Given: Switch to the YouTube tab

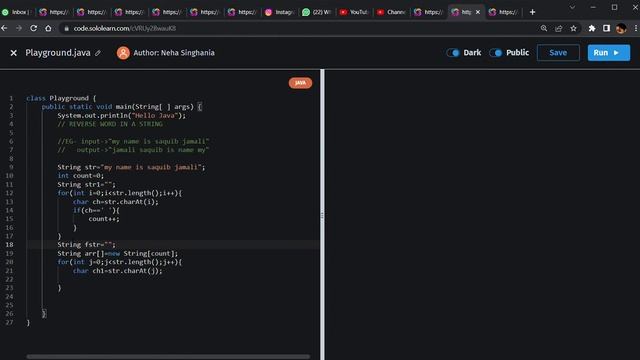Looking at the screenshot, I should click(354, 12).
